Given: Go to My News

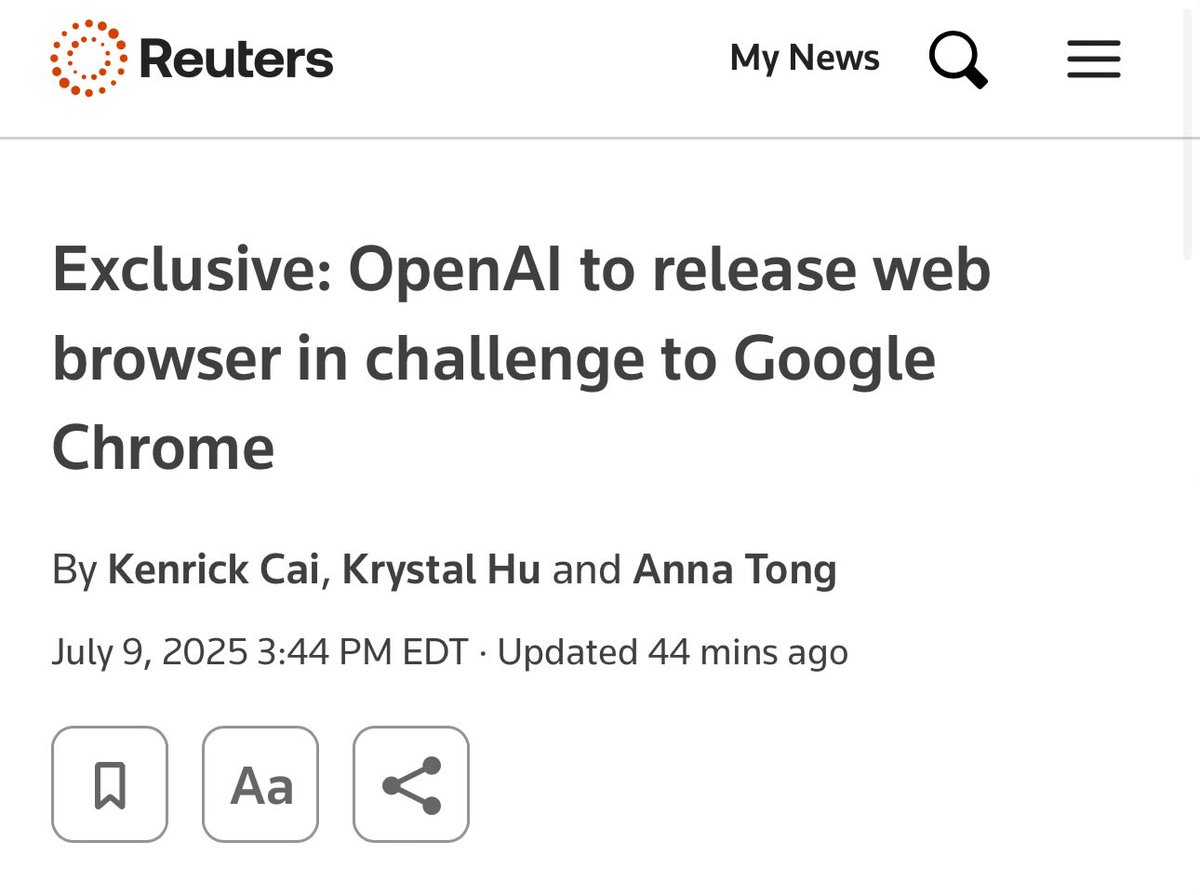Looking at the screenshot, I should (805, 58).
